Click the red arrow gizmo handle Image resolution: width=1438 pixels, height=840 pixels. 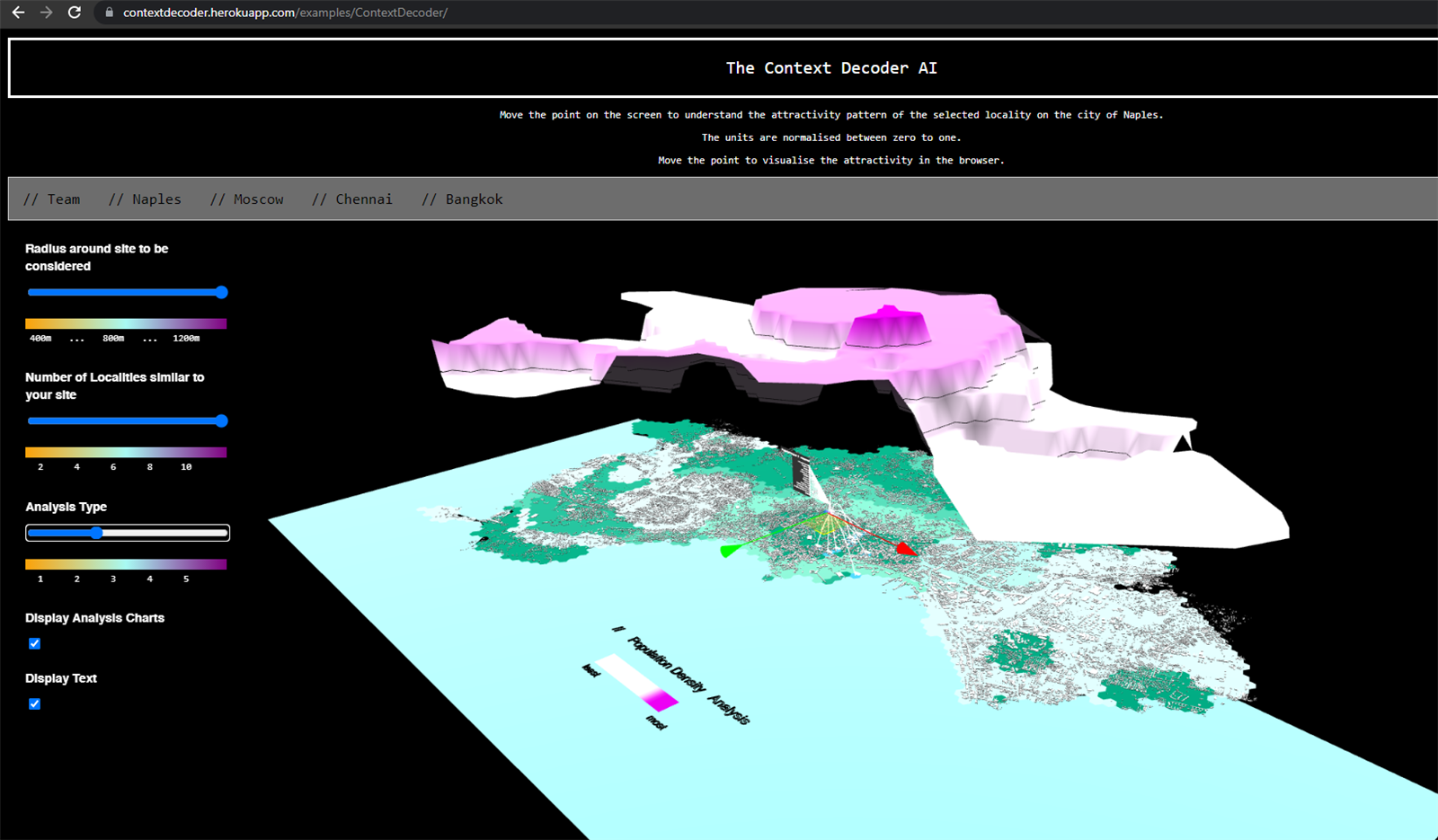pos(906,548)
